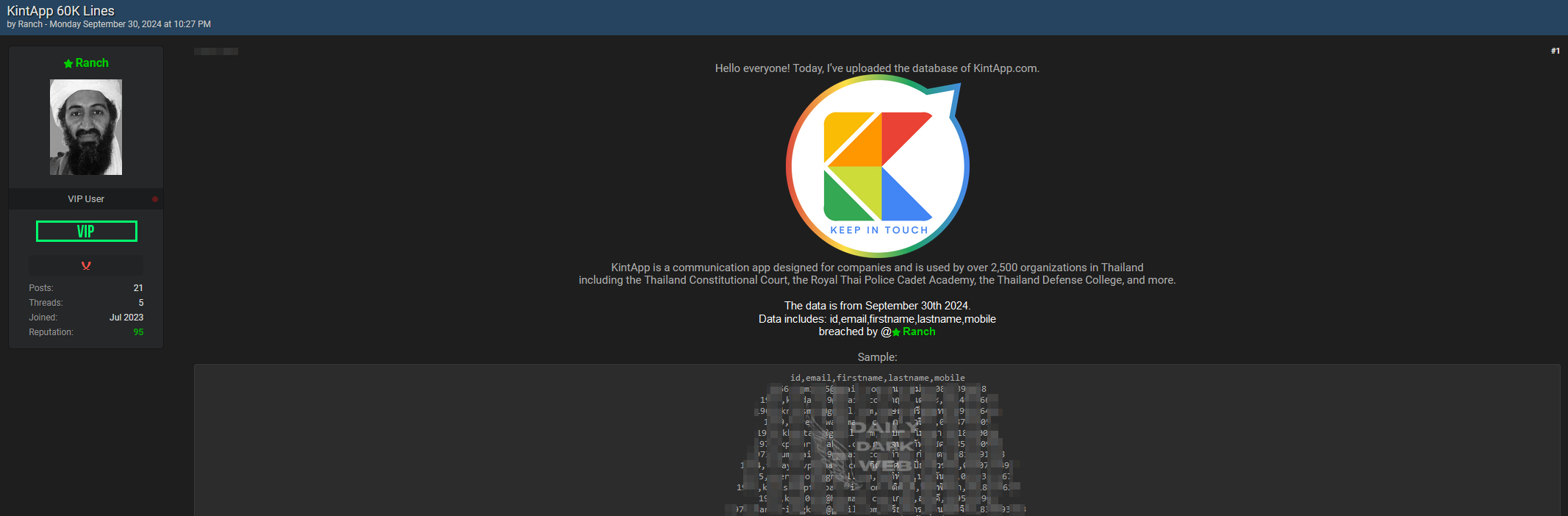Open Ranch's profile from username link
Image resolution: width=1568 pixels, height=516 pixels.
(92, 63)
